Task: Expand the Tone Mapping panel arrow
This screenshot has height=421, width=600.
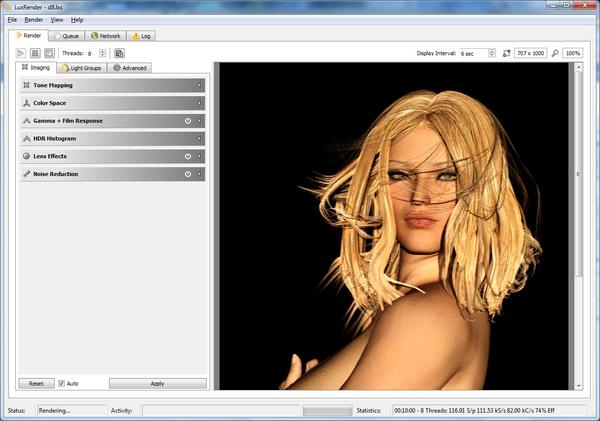Action: (199, 85)
